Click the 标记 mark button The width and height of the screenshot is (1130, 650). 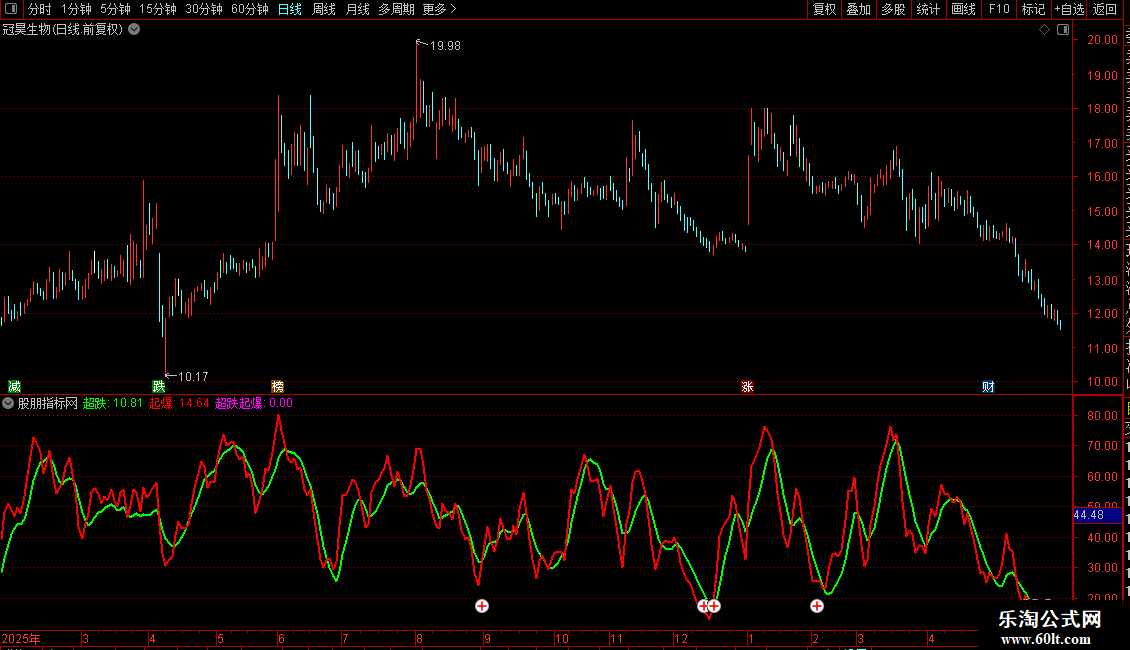1033,9
